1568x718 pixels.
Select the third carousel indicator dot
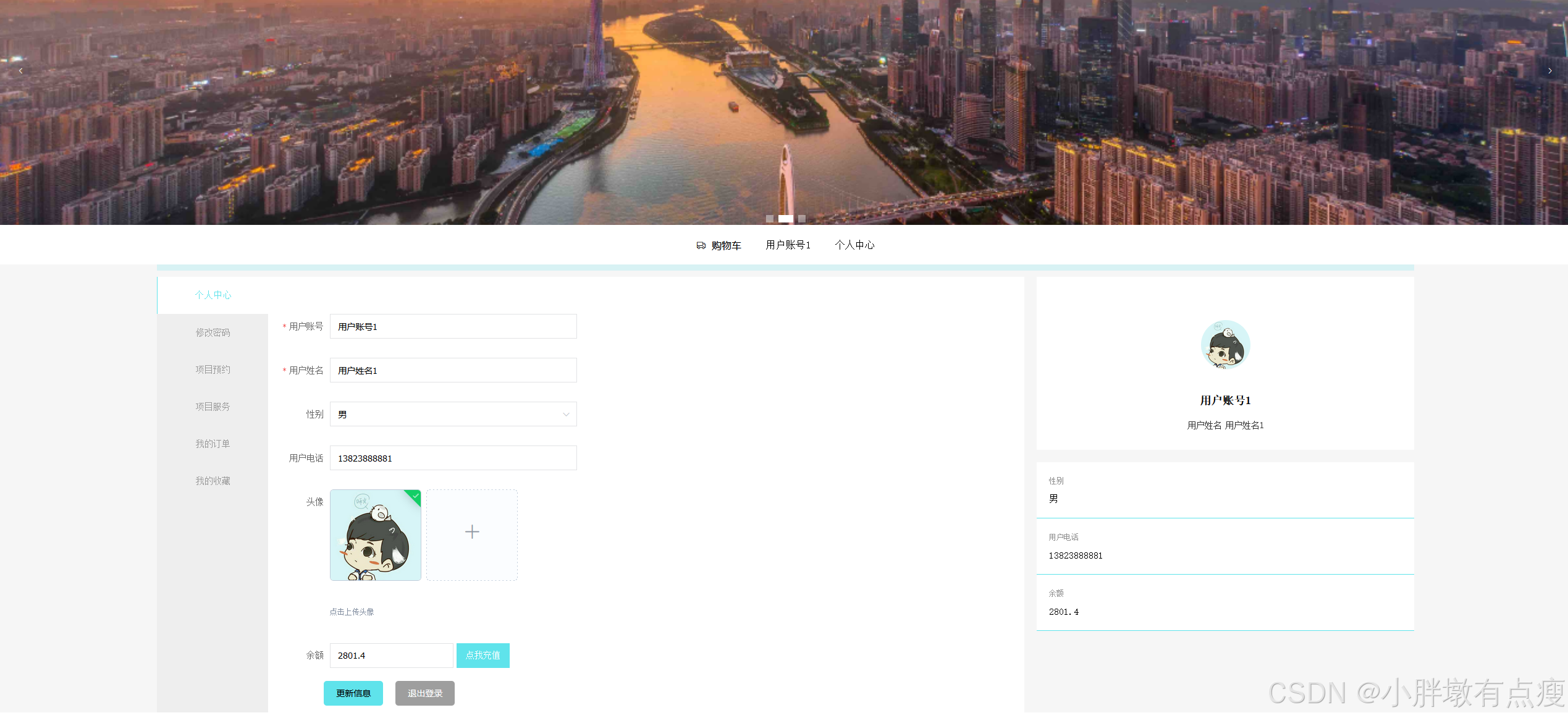pyautogui.click(x=801, y=219)
